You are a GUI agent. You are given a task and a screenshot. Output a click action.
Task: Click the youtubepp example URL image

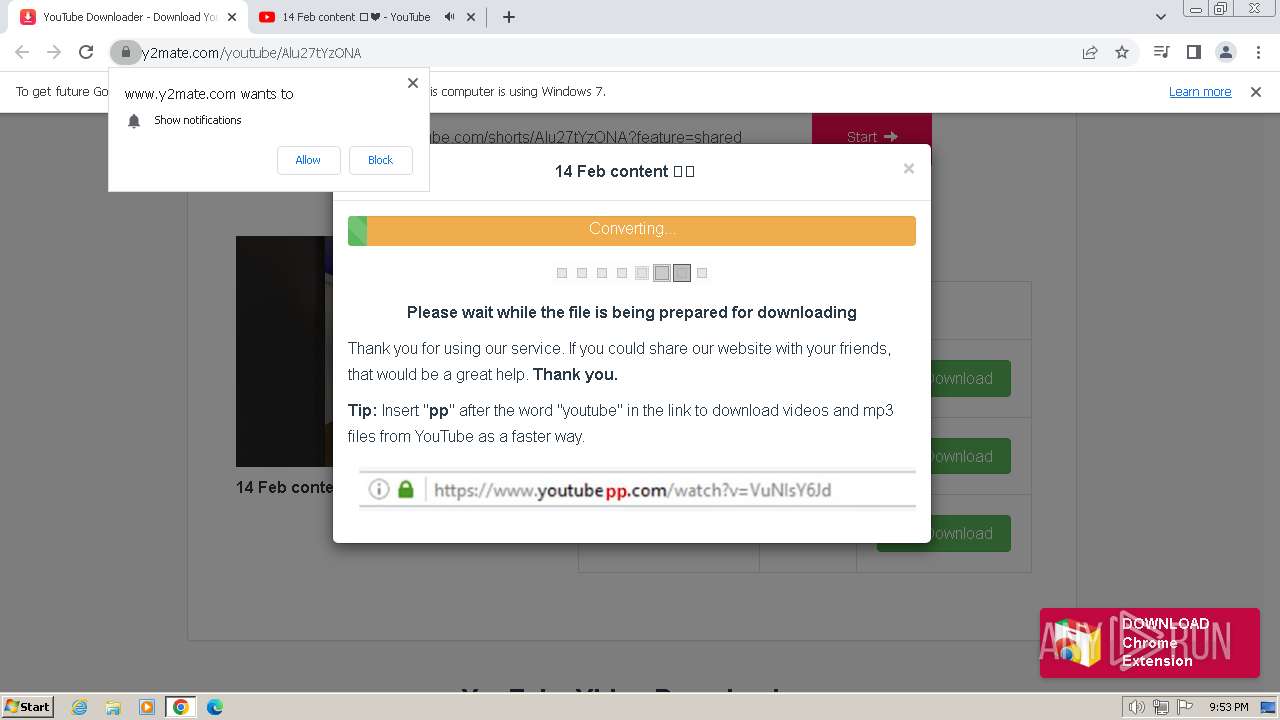click(637, 490)
